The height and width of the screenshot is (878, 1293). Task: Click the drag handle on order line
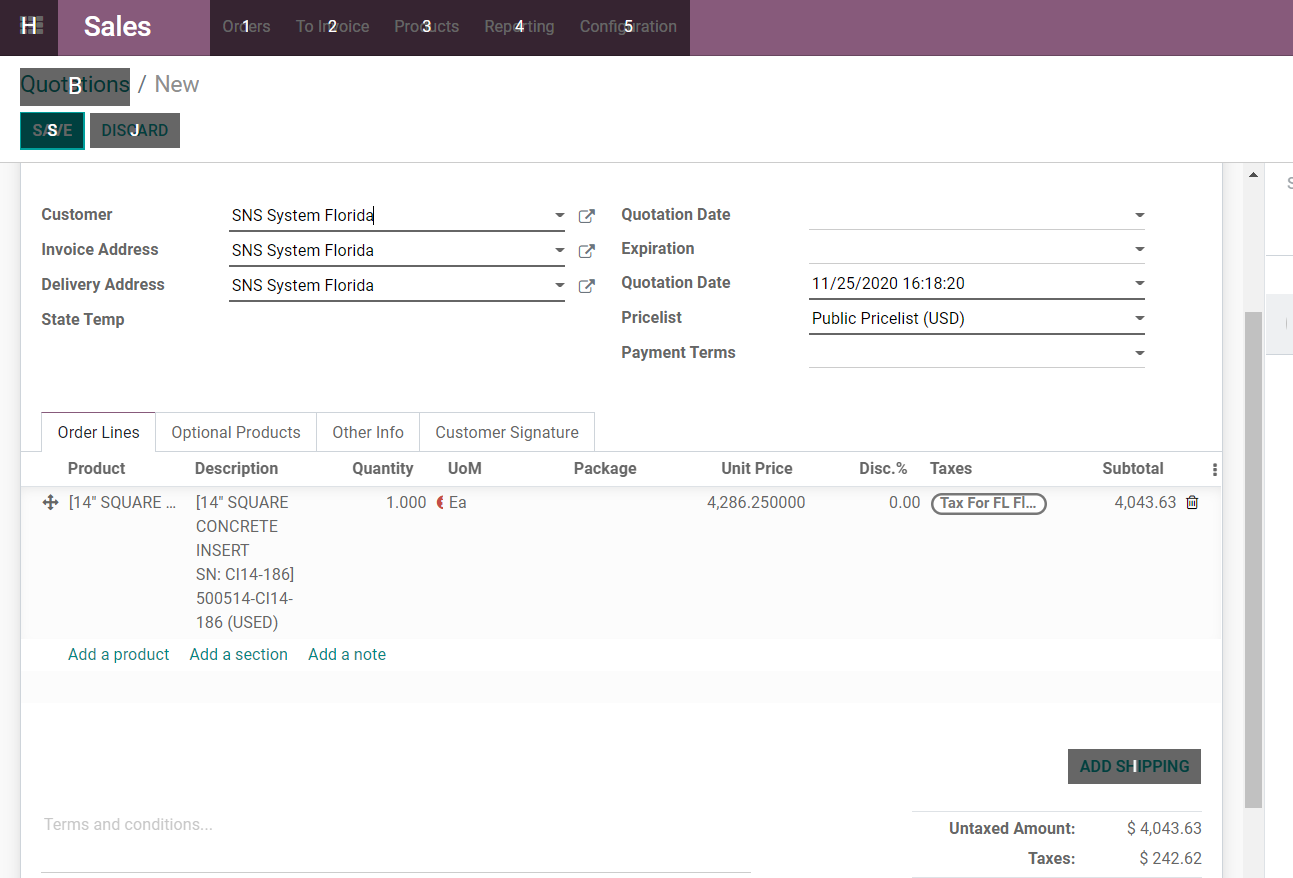coord(50,503)
